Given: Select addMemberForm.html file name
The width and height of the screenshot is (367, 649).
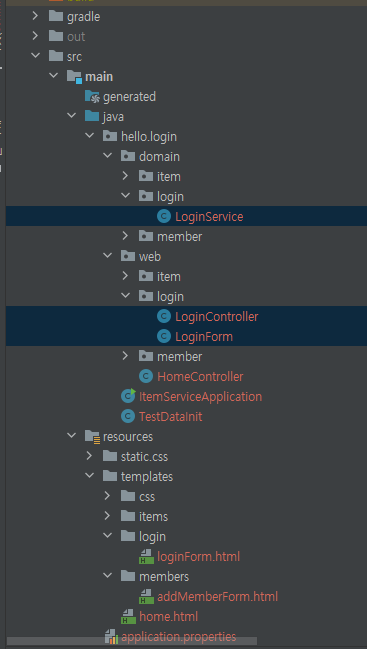Looking at the screenshot, I should point(218,596).
